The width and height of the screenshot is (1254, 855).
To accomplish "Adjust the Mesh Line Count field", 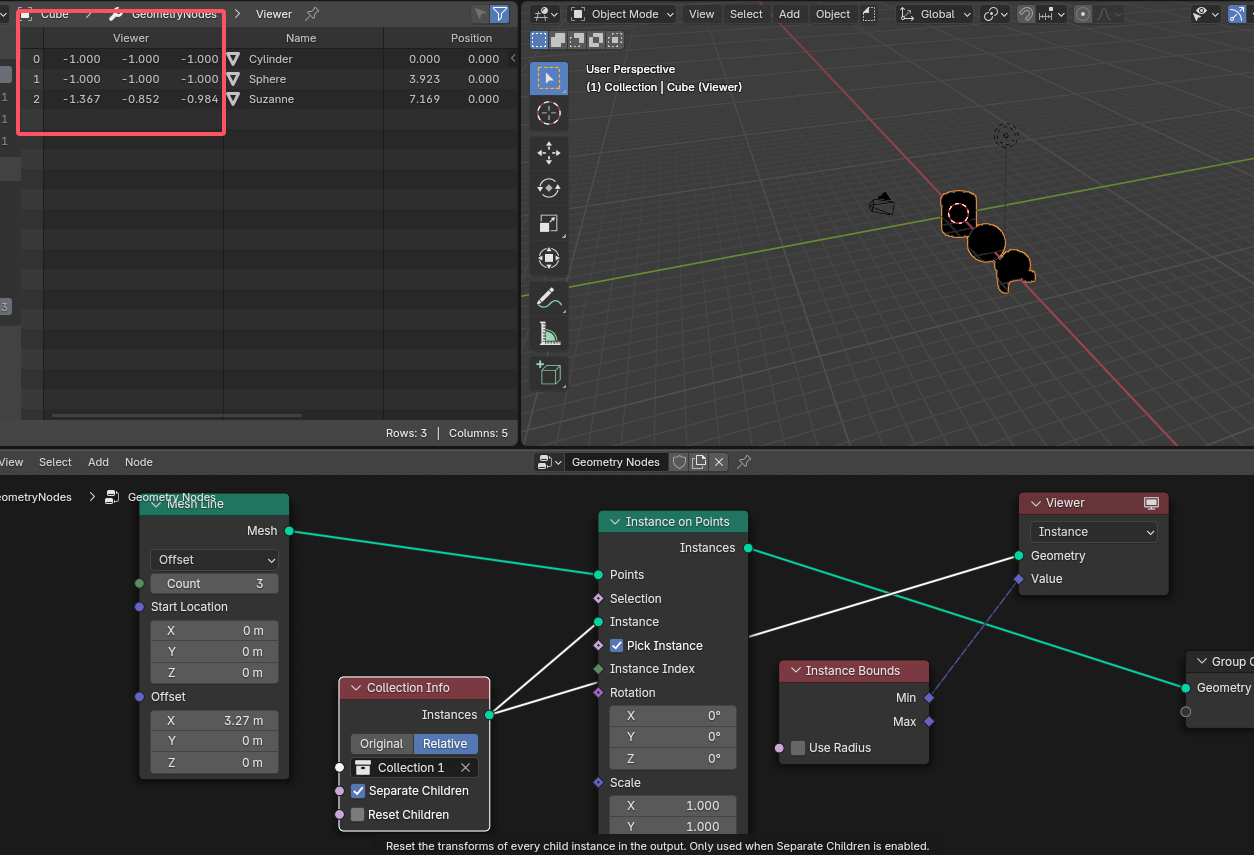I will coord(214,584).
